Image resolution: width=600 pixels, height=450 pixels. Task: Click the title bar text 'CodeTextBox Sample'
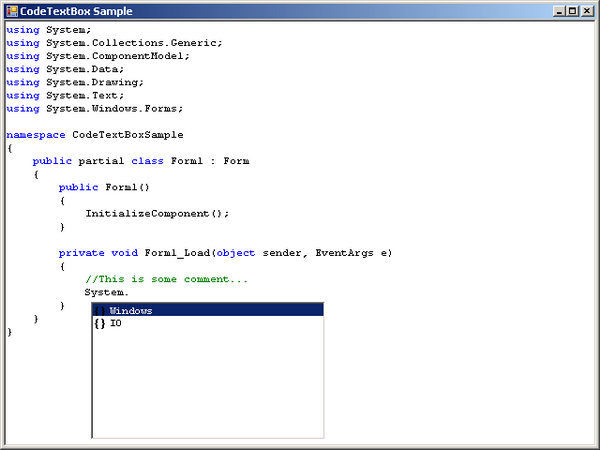(x=76, y=11)
